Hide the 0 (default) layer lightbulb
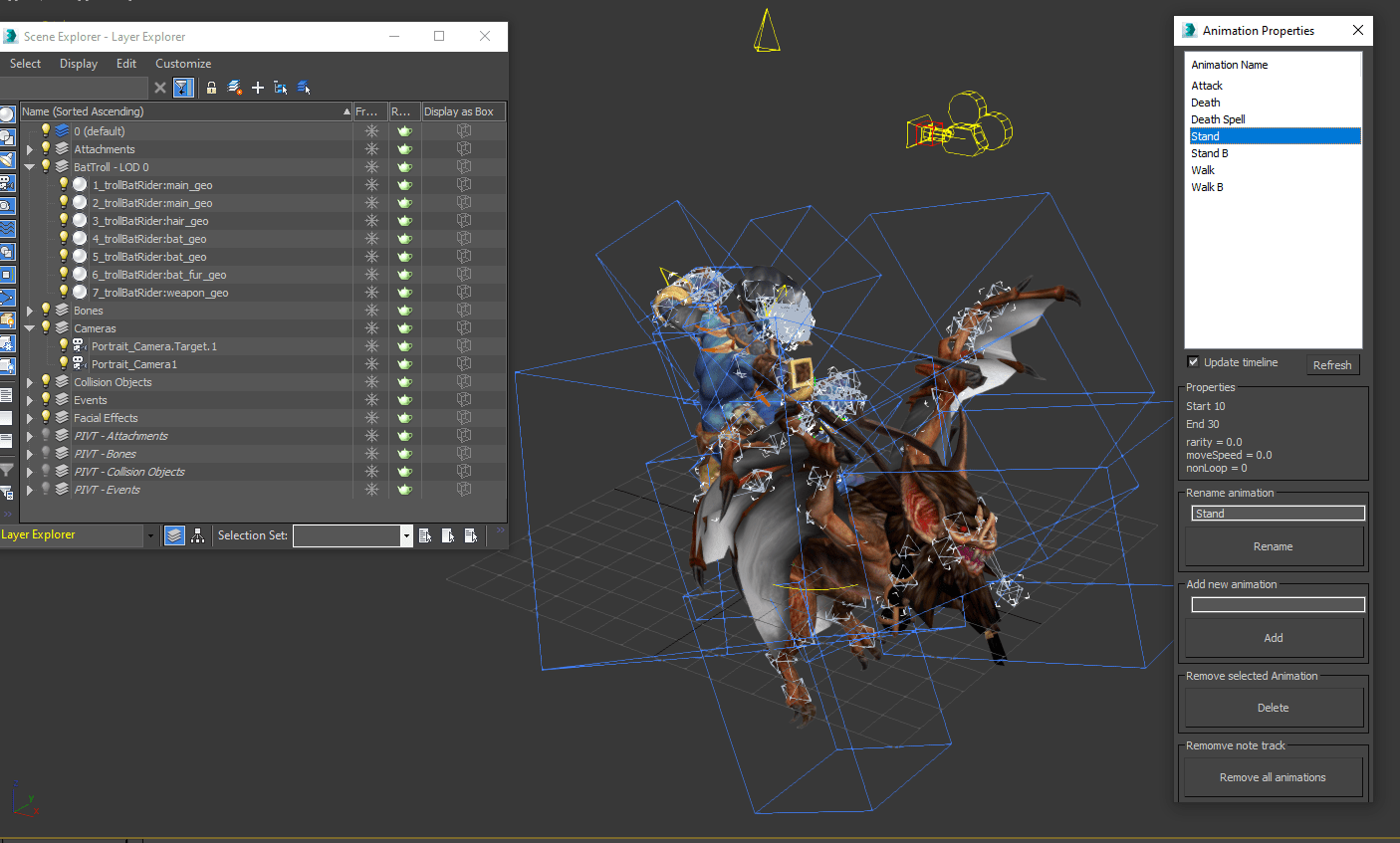 [x=46, y=130]
